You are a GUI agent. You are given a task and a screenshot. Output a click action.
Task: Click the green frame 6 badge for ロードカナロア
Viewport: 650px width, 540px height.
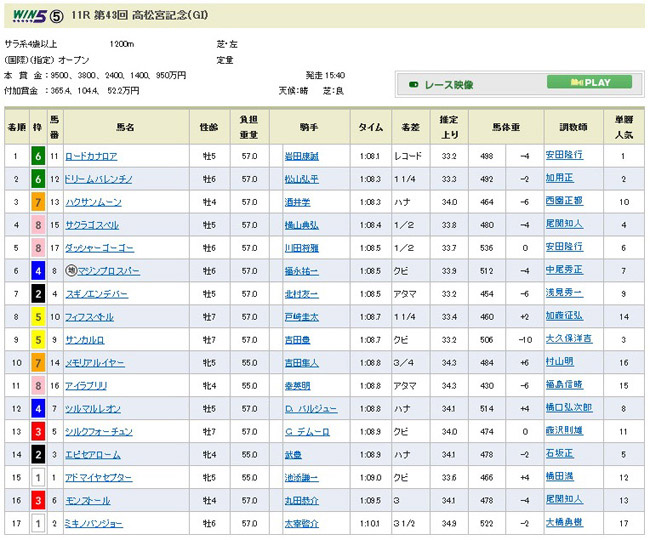click(x=36, y=156)
